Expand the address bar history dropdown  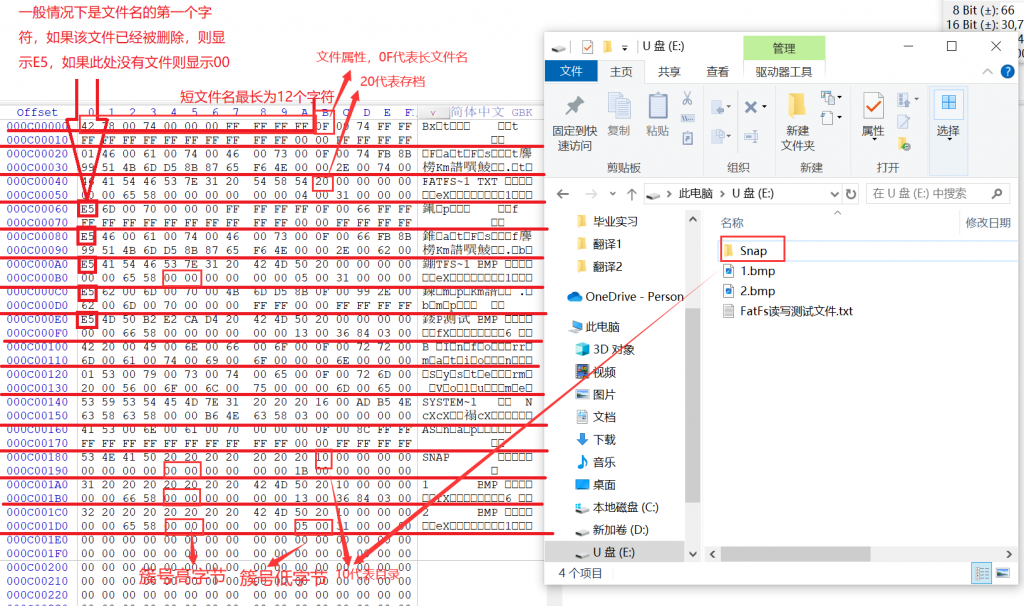834,194
